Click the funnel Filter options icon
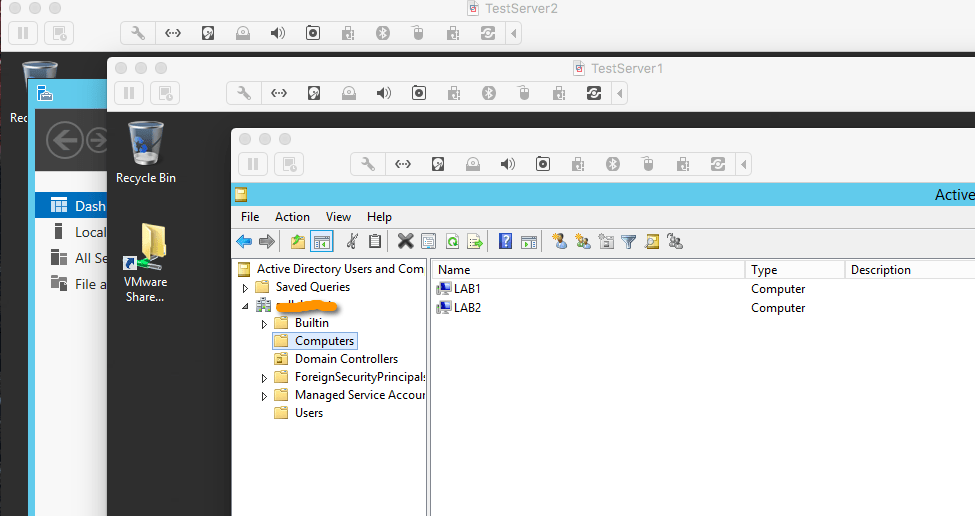975x516 pixels. 628,241
